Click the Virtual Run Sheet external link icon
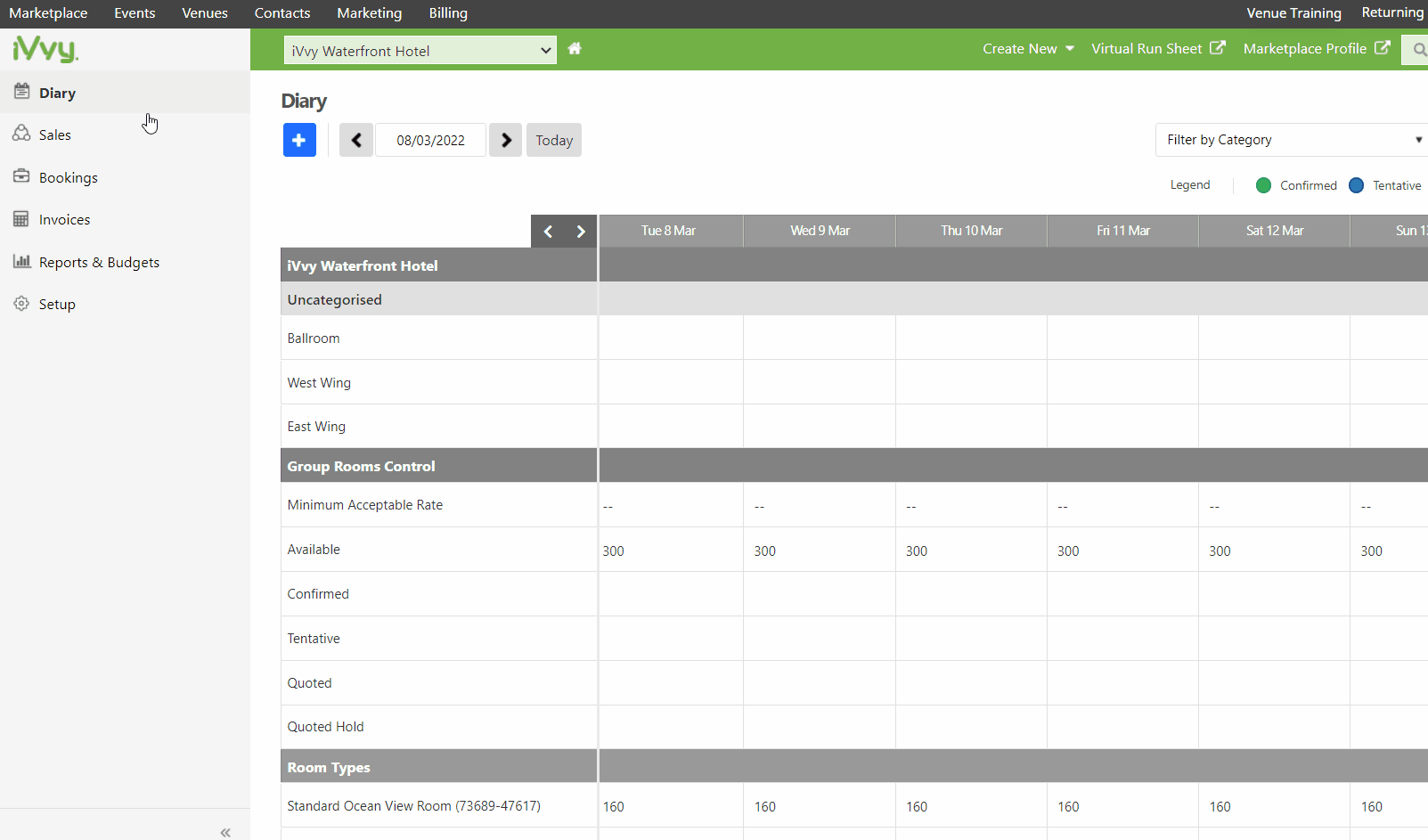Viewport: 1428px width, 840px height. pos(1218,48)
